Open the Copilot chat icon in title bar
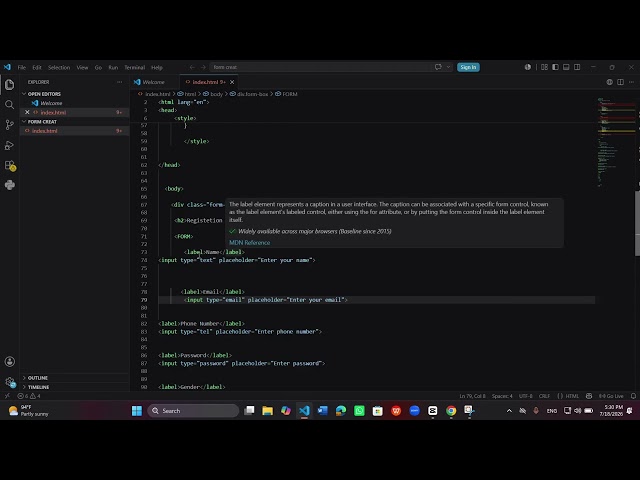The image size is (640, 480). pyautogui.click(x=438, y=67)
